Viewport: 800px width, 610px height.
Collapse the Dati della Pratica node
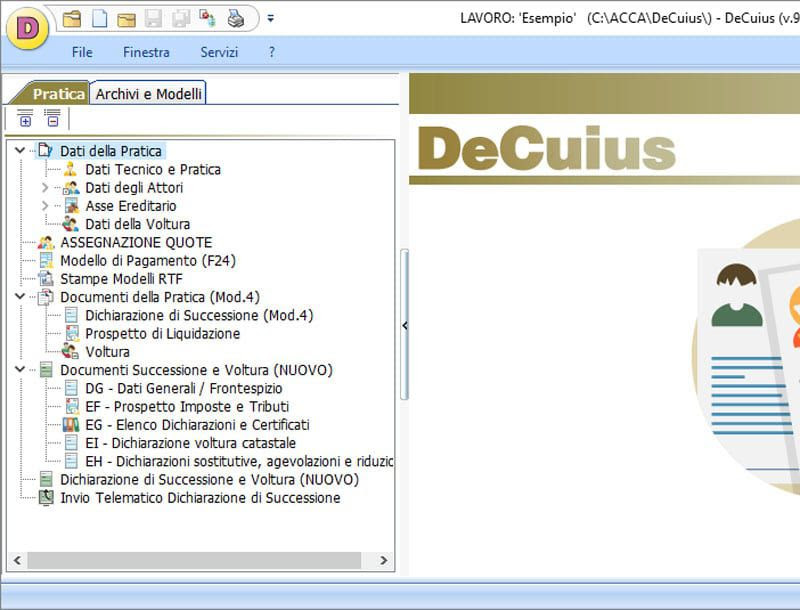[x=20, y=150]
